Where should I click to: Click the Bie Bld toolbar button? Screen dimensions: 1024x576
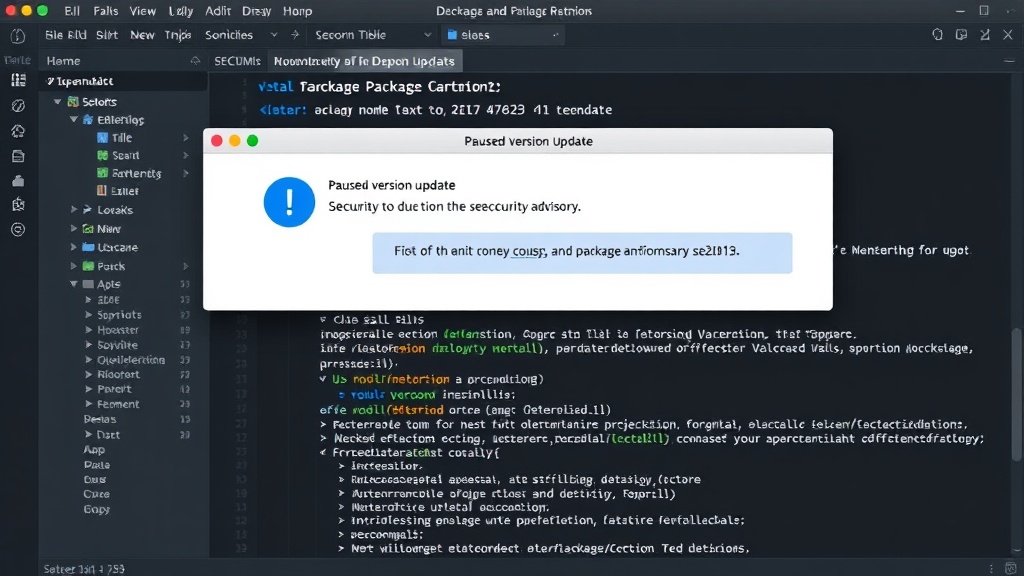click(x=65, y=35)
